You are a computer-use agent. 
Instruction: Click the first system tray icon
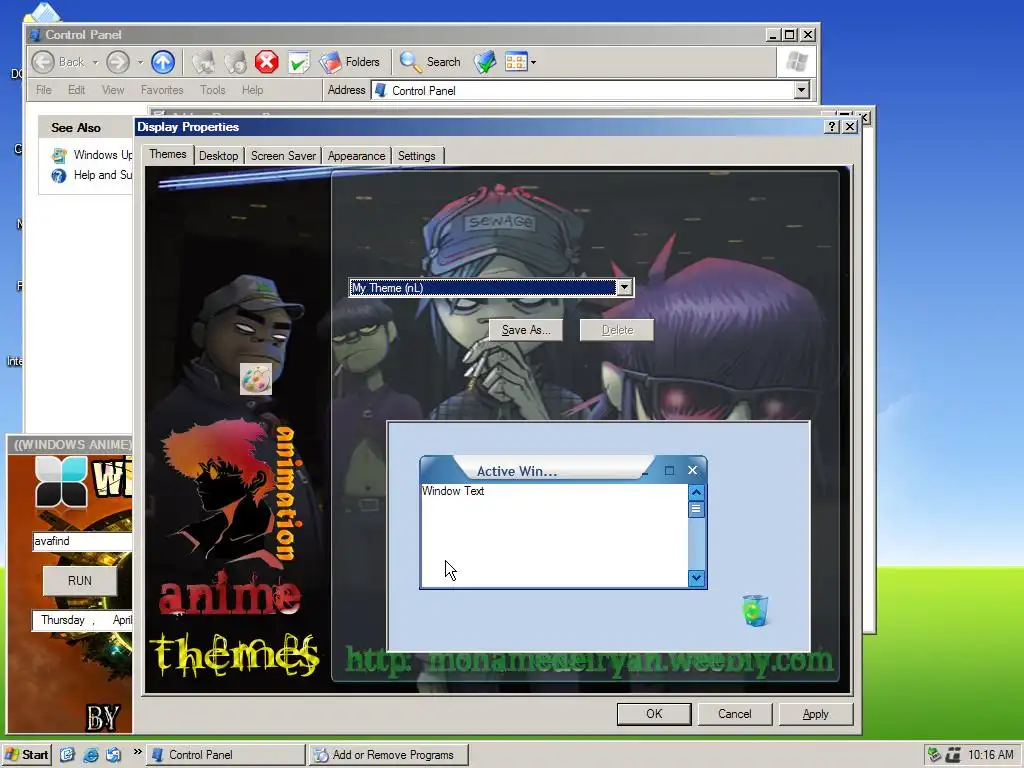tap(935, 755)
